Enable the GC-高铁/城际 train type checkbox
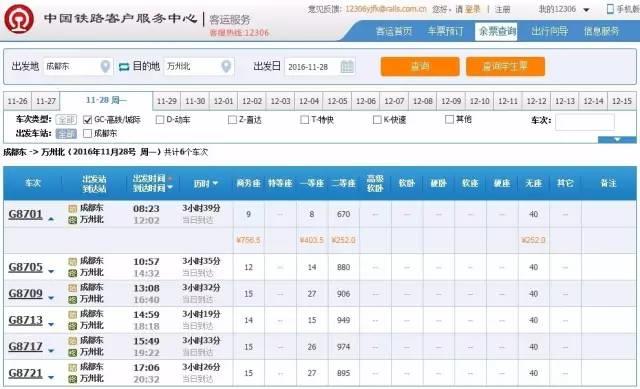Viewport: 640px width, 389px height. (87, 120)
